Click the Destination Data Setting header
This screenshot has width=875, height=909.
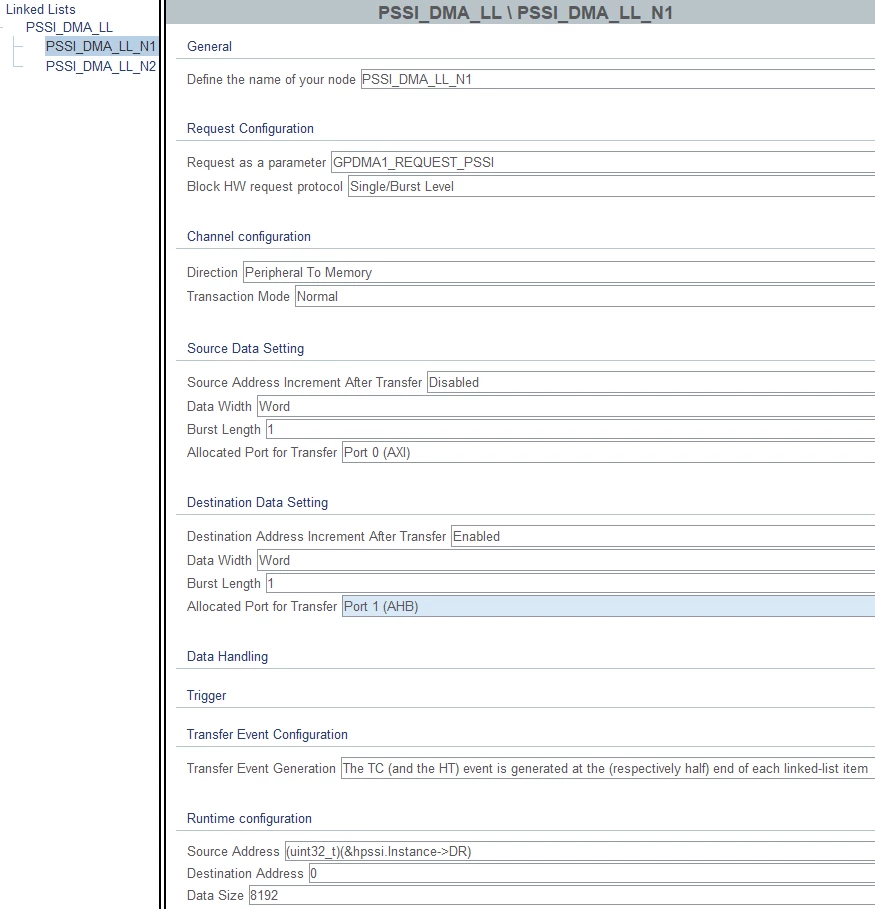[257, 503]
